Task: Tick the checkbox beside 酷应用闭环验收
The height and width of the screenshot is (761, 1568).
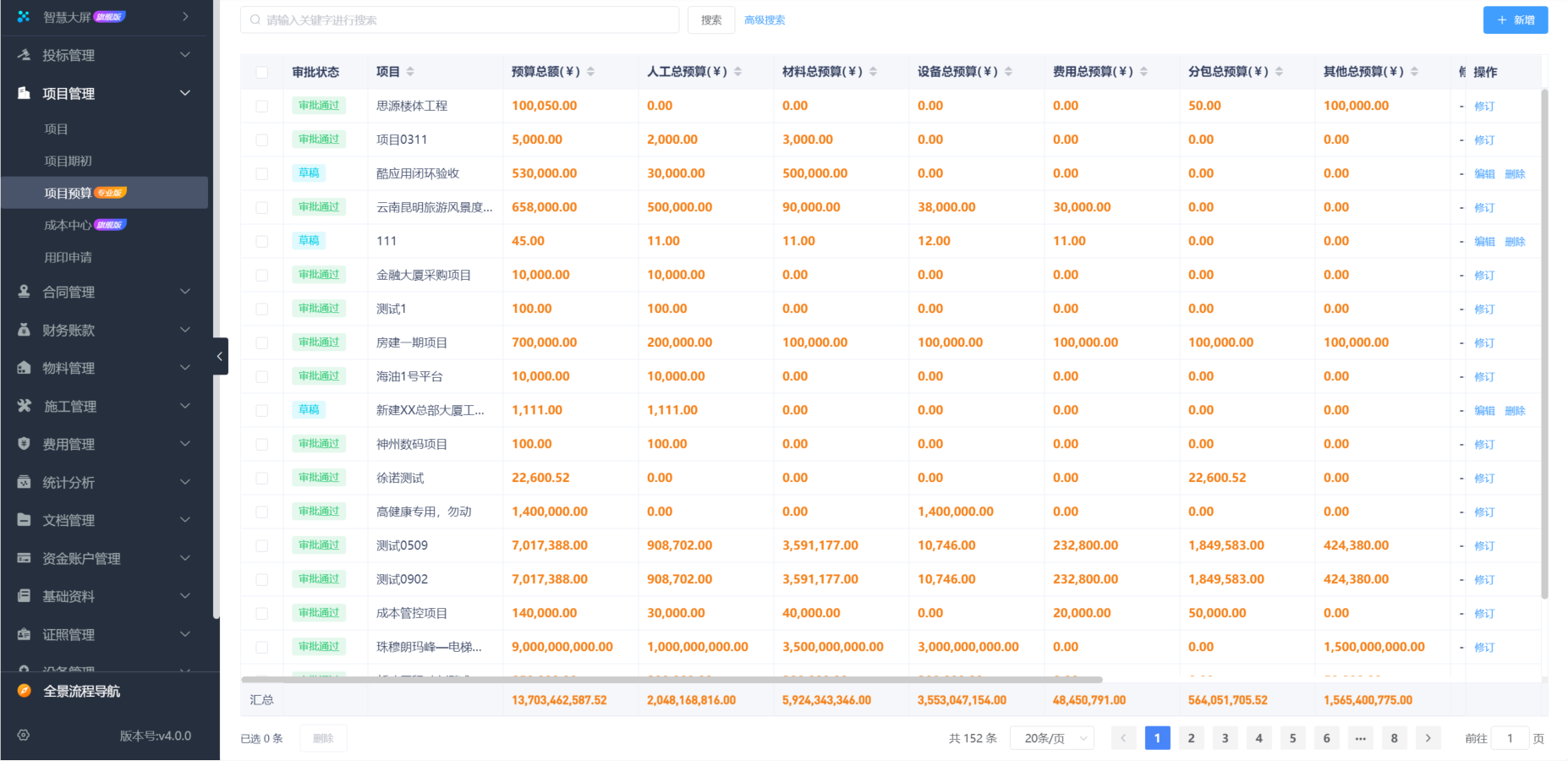Action: point(262,172)
